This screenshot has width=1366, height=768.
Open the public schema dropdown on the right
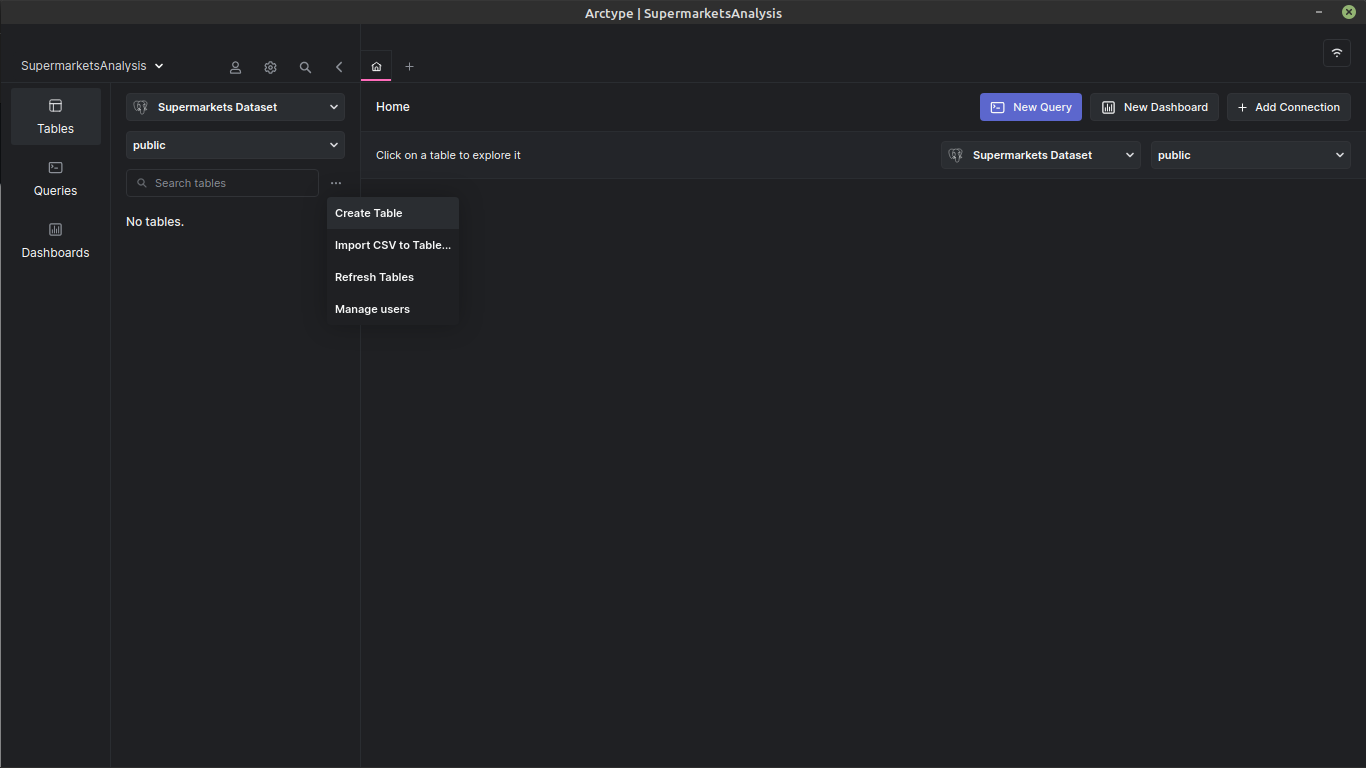[x=1250, y=155]
